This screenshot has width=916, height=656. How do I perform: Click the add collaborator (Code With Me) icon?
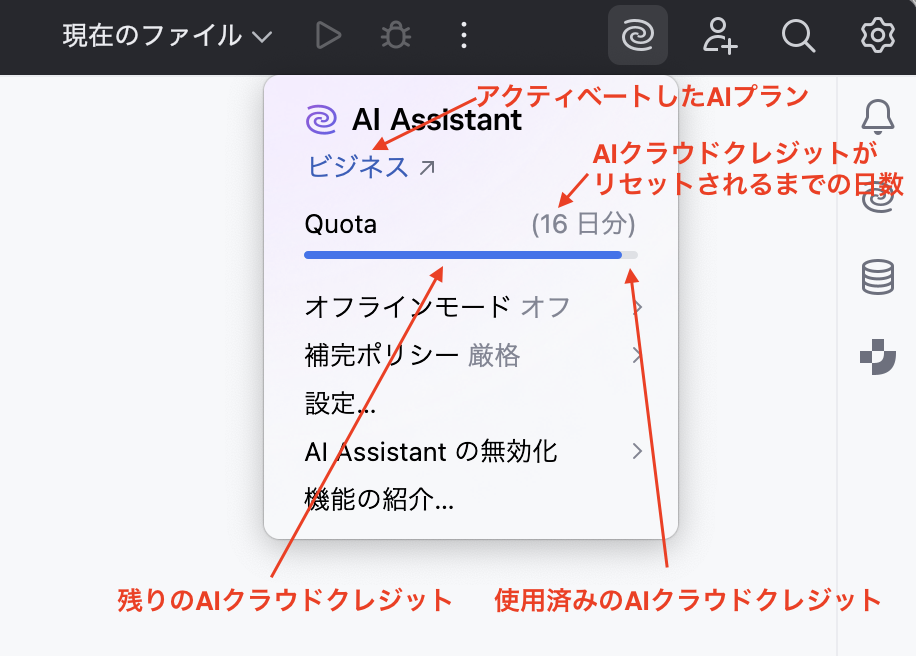pyautogui.click(x=720, y=36)
